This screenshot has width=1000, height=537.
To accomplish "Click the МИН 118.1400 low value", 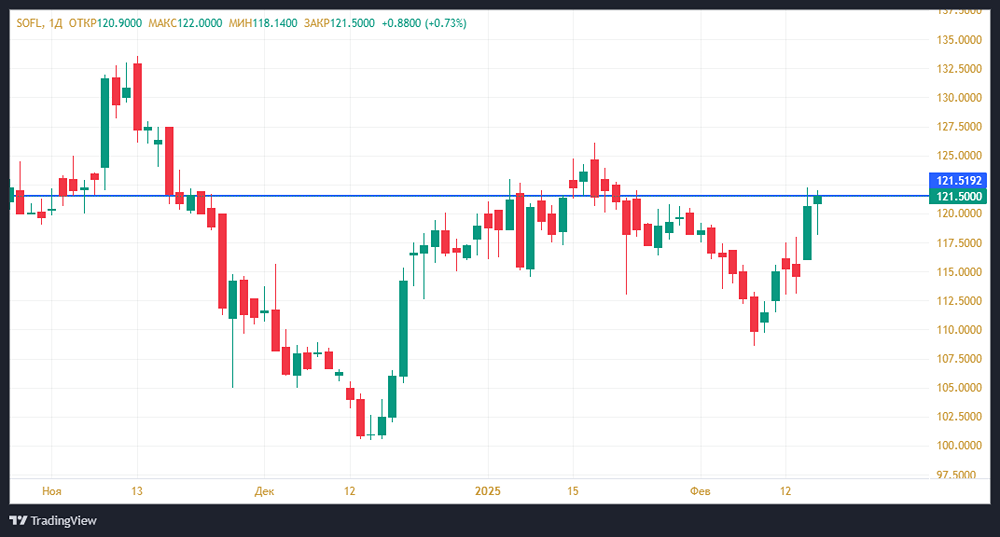I will click(263, 23).
